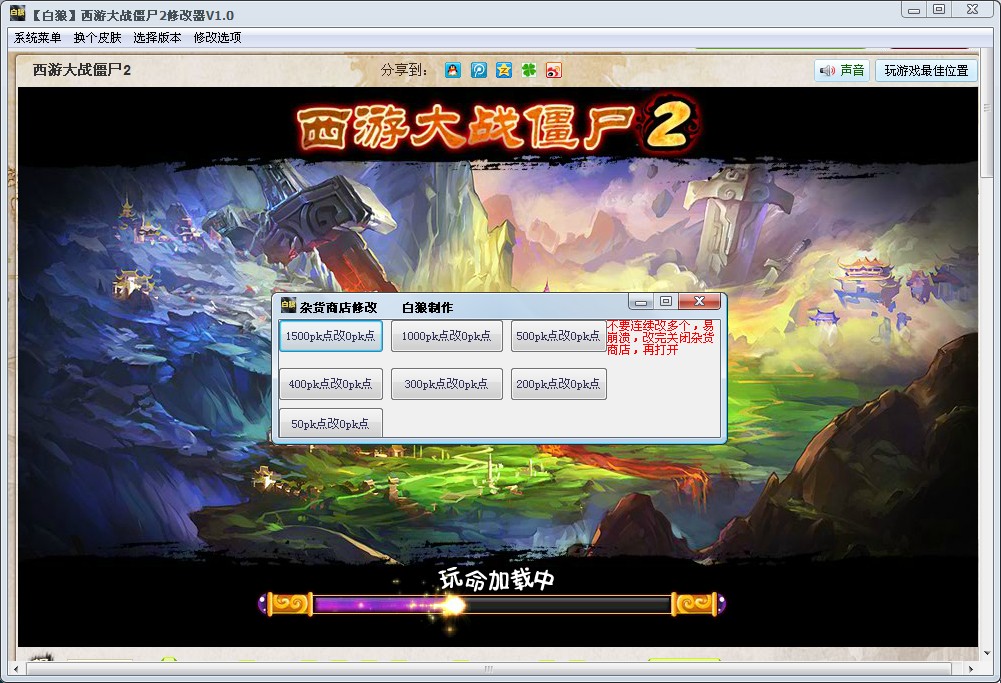Toggle the 声音 sound button
This screenshot has height=683, width=1001.
pyautogui.click(x=841, y=71)
